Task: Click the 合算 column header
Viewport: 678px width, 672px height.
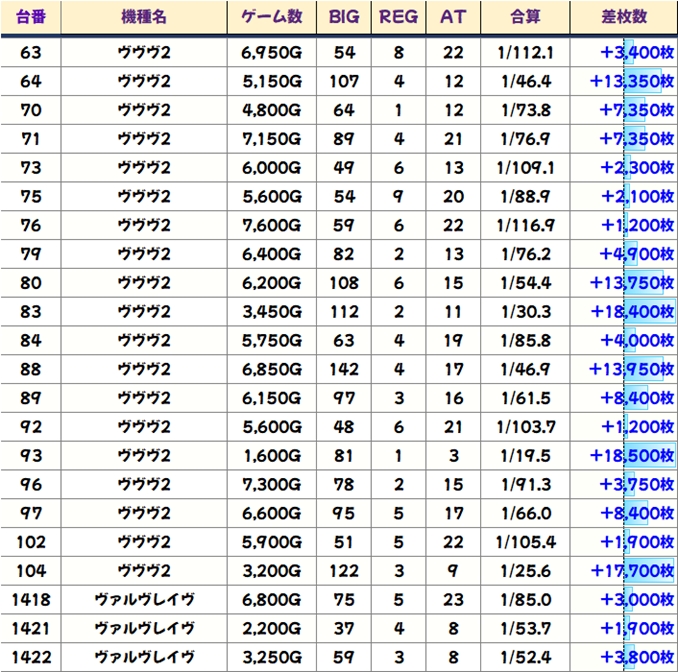Action: click(524, 17)
